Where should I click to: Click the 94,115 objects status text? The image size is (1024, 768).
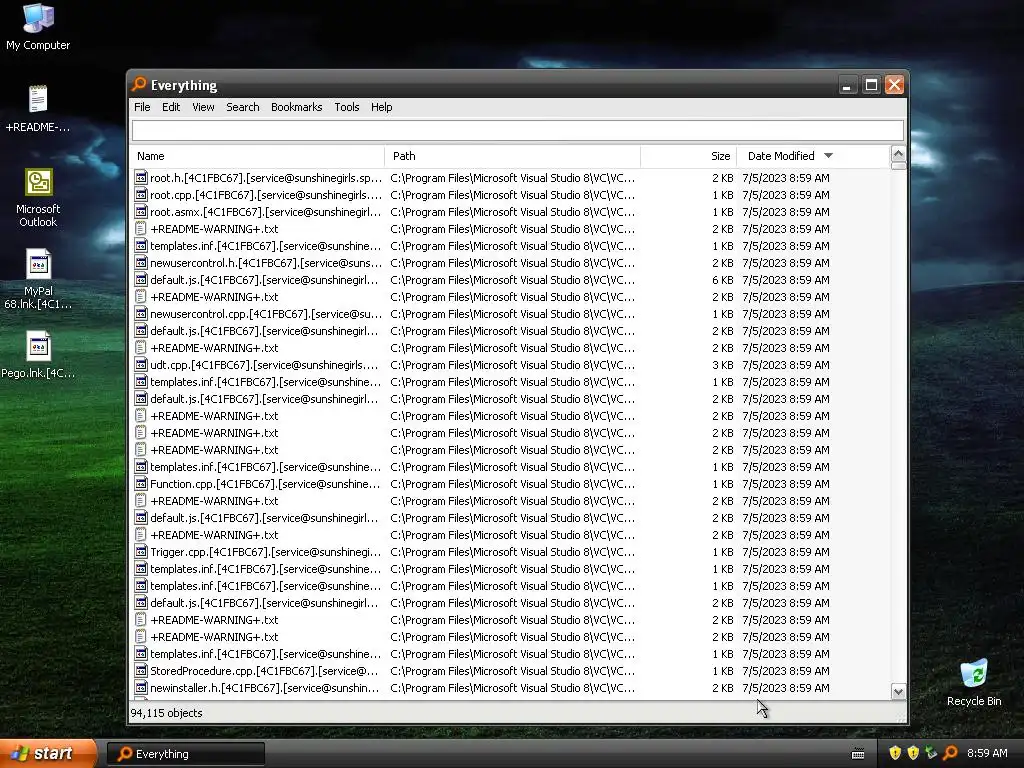(x=167, y=713)
